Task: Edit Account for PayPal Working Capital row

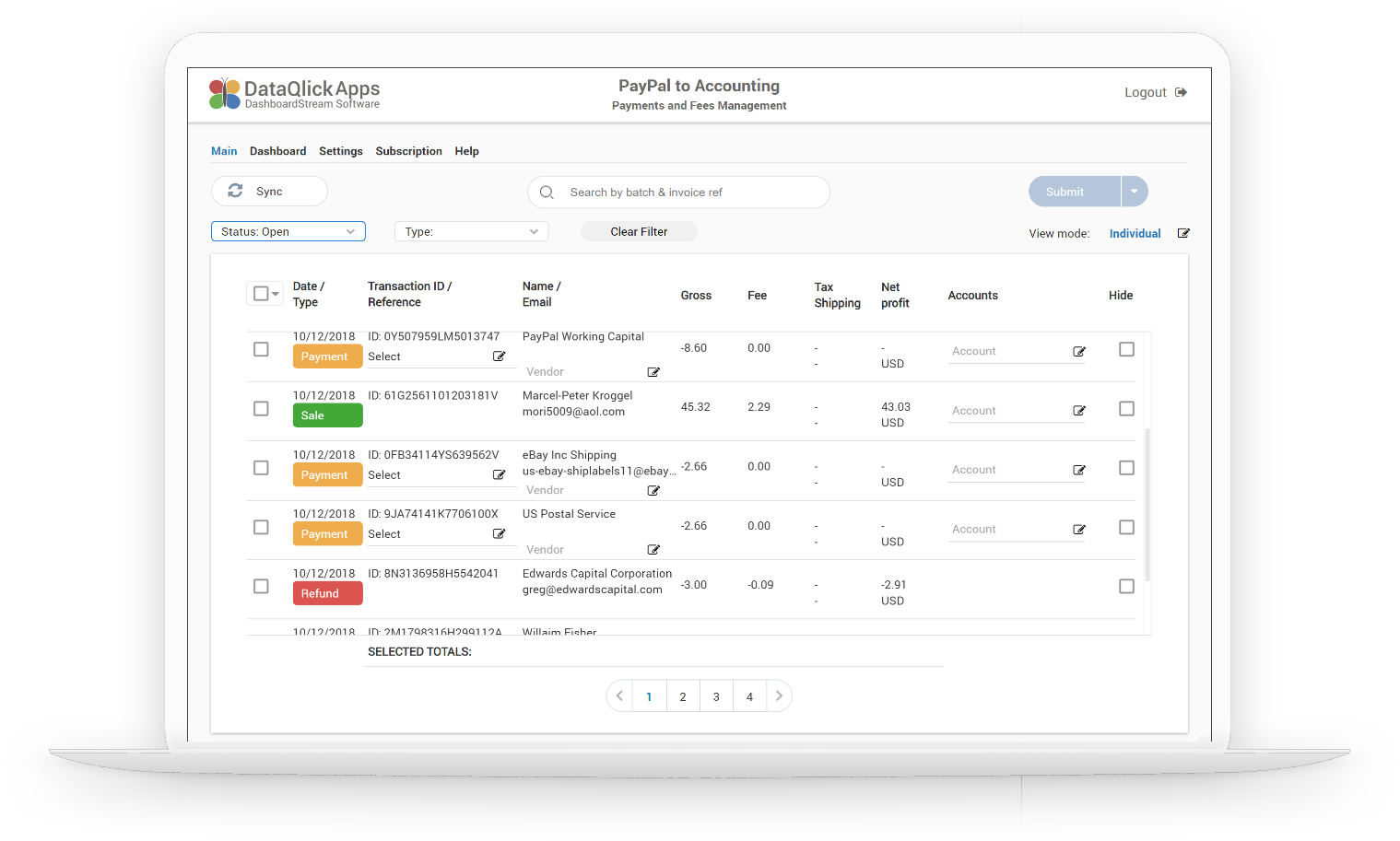Action: [1079, 352]
